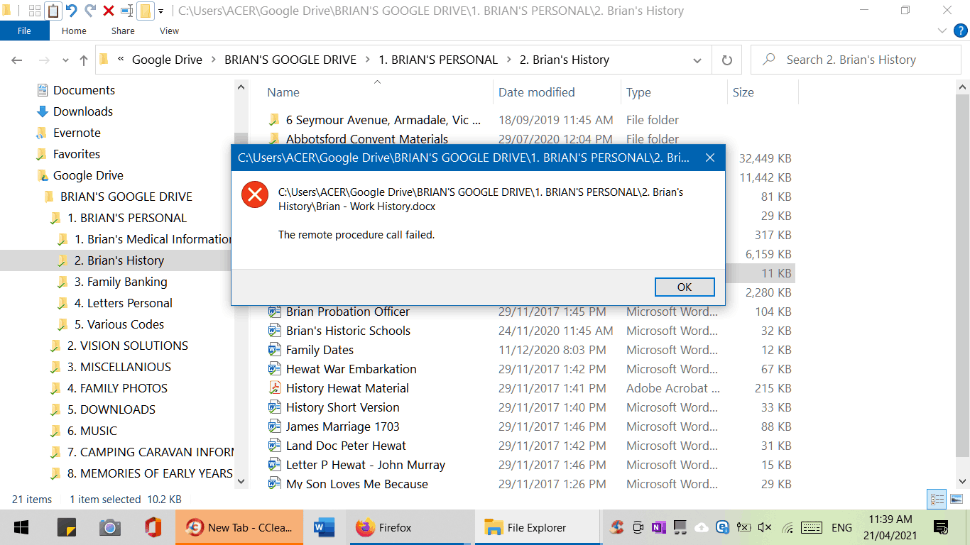Click the New folder icon in quick access toolbar

[145, 11]
